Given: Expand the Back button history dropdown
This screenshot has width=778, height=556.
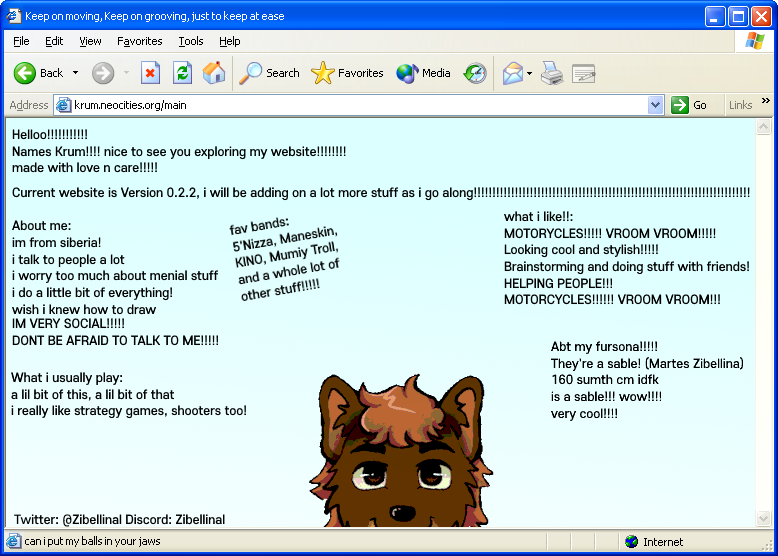Looking at the screenshot, I should tap(75, 73).
